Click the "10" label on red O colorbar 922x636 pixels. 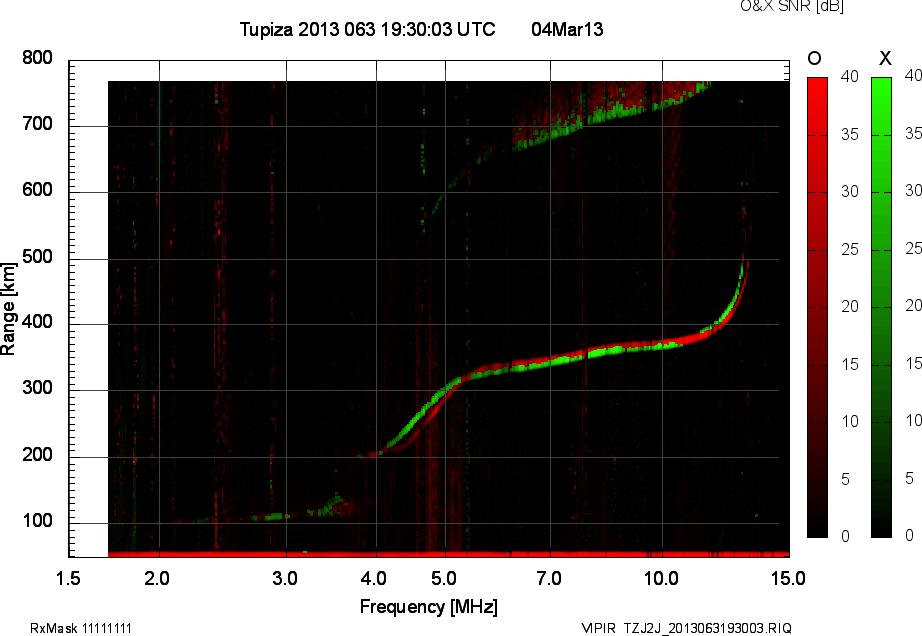849,422
